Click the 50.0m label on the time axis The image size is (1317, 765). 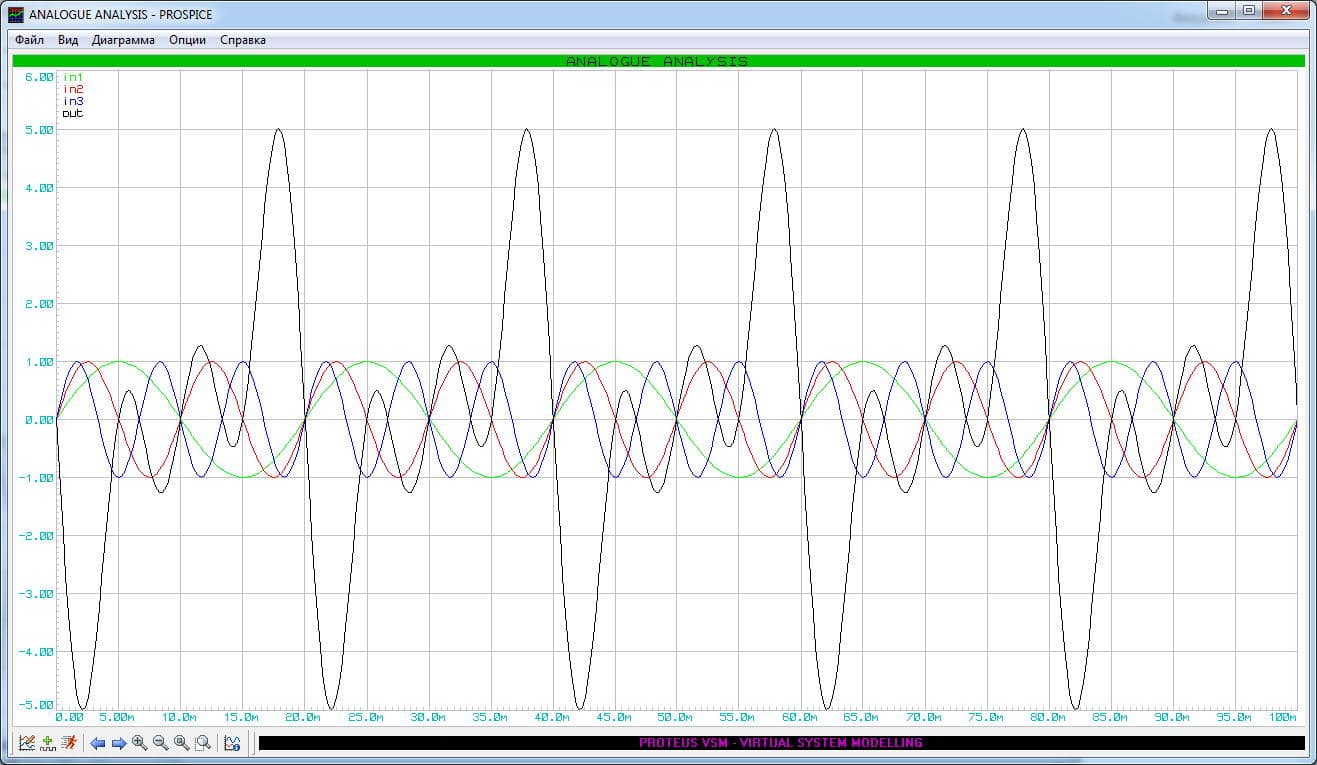tap(675, 717)
